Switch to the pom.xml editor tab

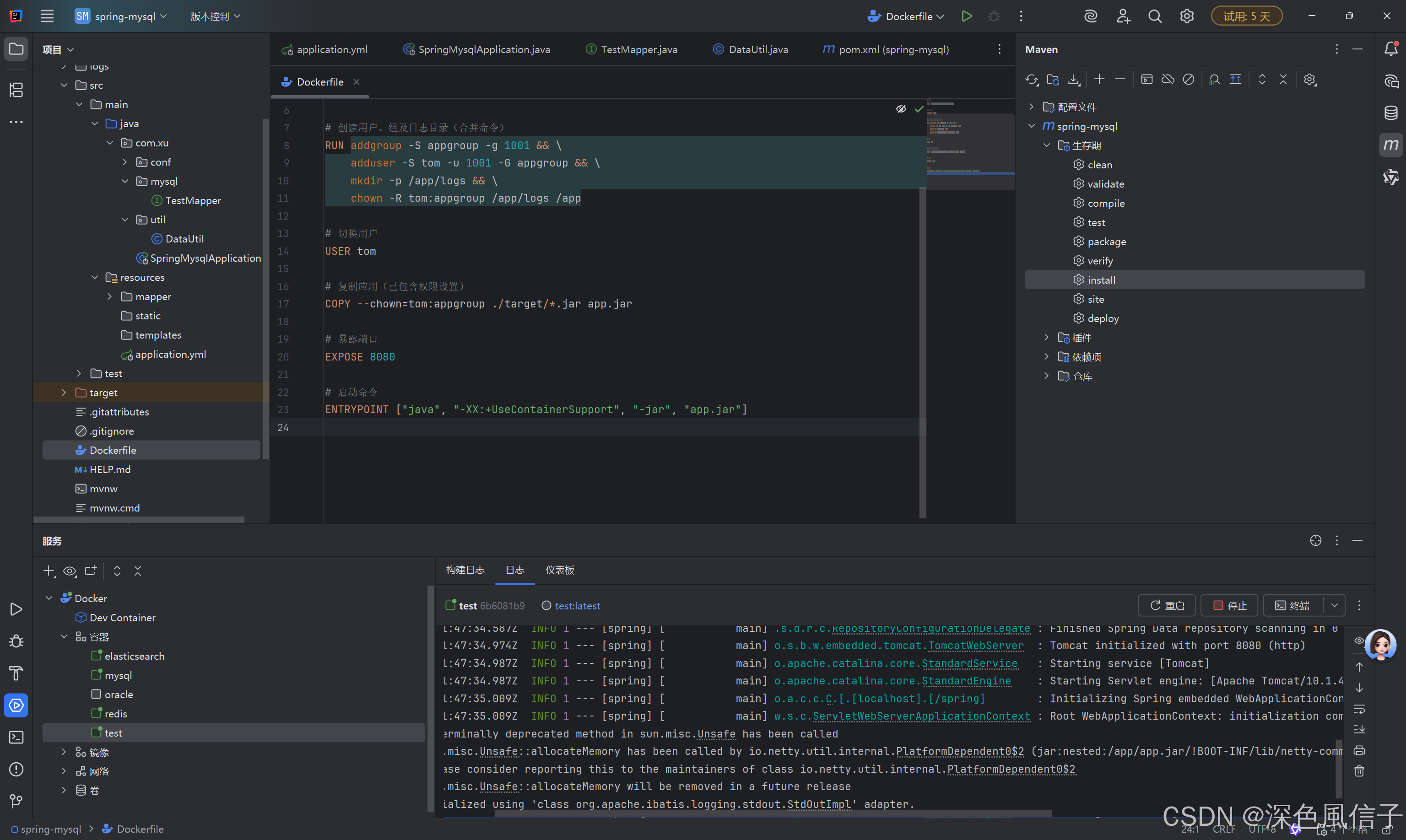pos(886,50)
